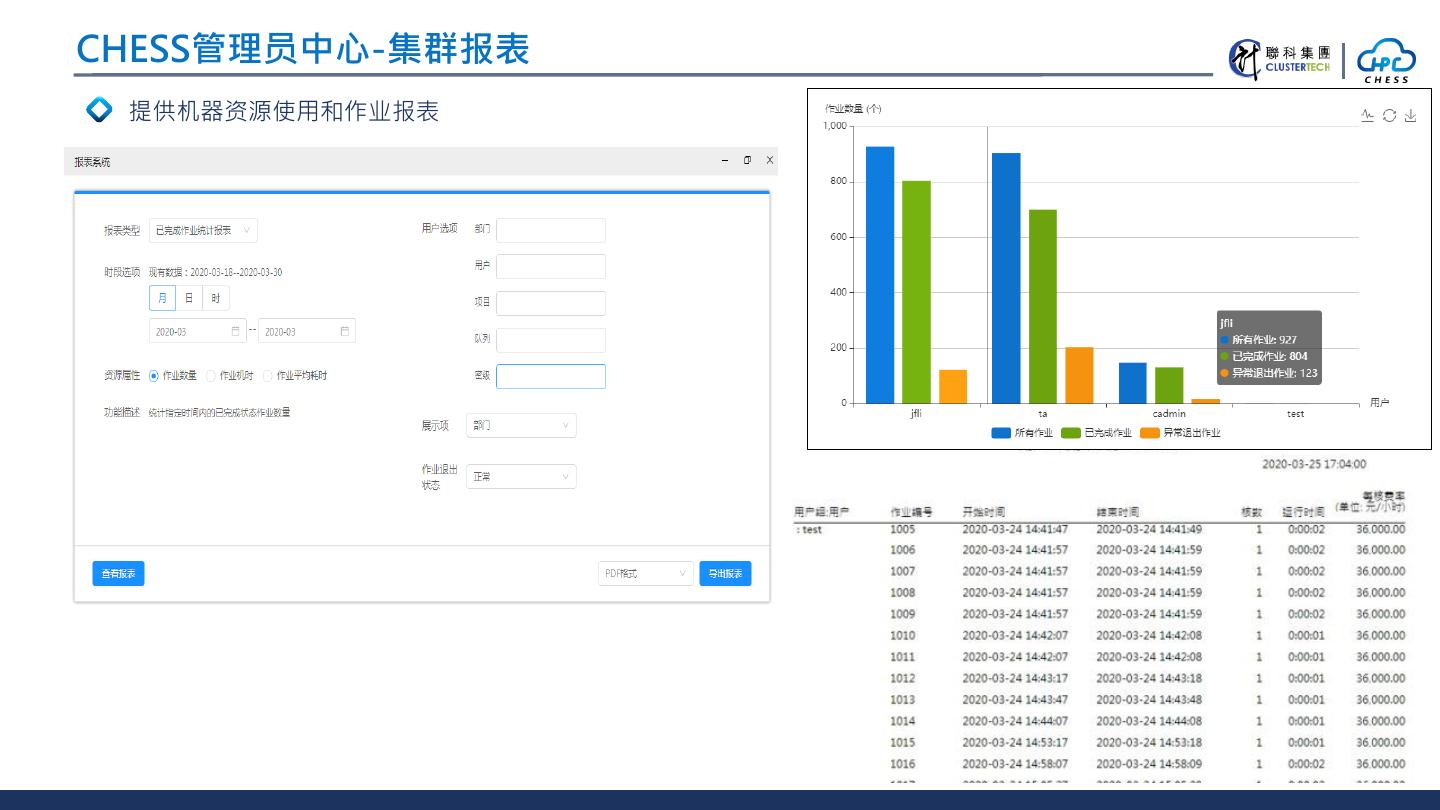Switch time granularity to 时 tab
Image resolution: width=1440 pixels, height=810 pixels.
(x=215, y=298)
